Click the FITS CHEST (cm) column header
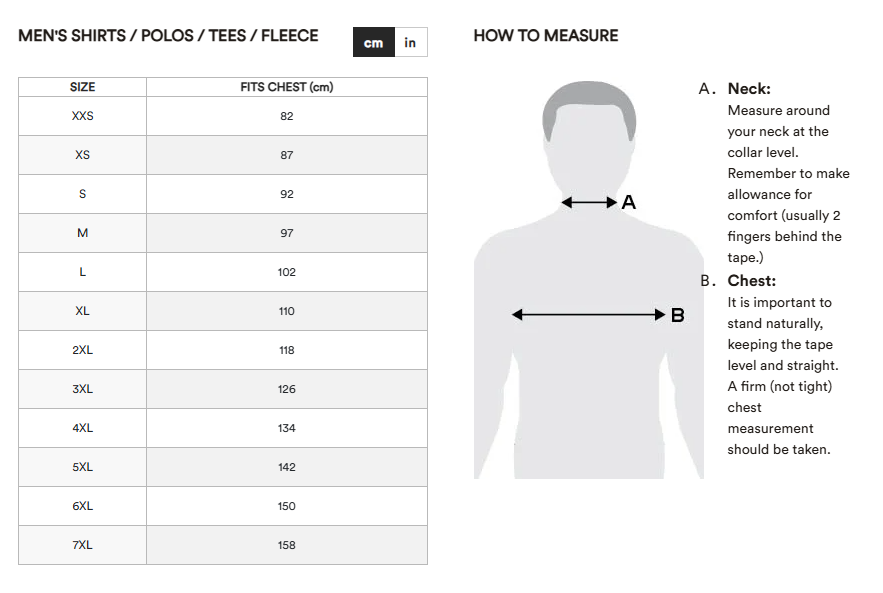The height and width of the screenshot is (593, 883). pos(287,87)
